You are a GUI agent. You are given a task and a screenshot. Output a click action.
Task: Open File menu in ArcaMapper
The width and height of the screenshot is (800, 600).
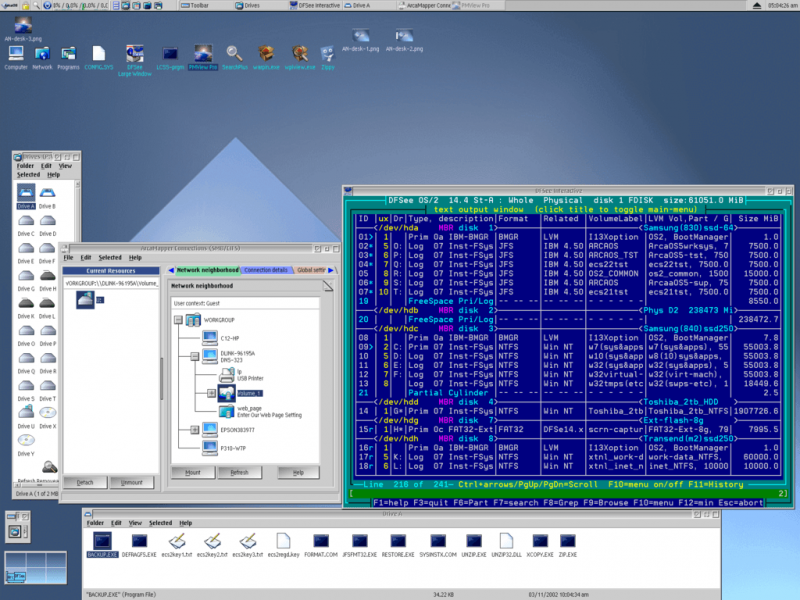coord(68,258)
